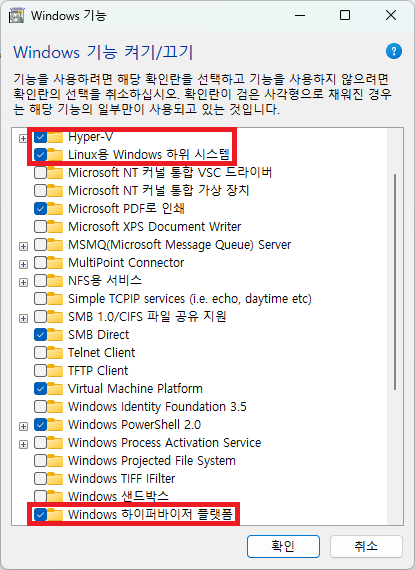Uncheck the Microsoft PDF로 인쇄 checkbox
Screen dimensions: 415x570
pyautogui.click(x=40, y=209)
